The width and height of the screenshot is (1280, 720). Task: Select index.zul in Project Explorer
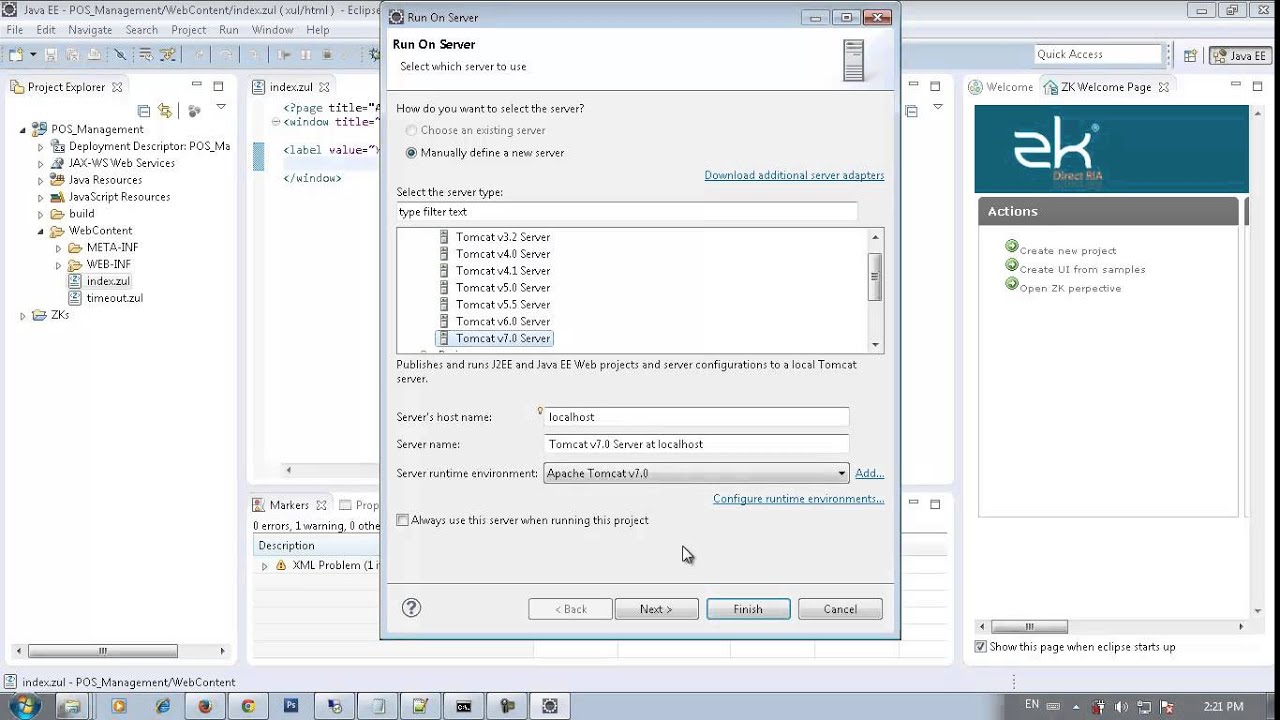(x=108, y=281)
